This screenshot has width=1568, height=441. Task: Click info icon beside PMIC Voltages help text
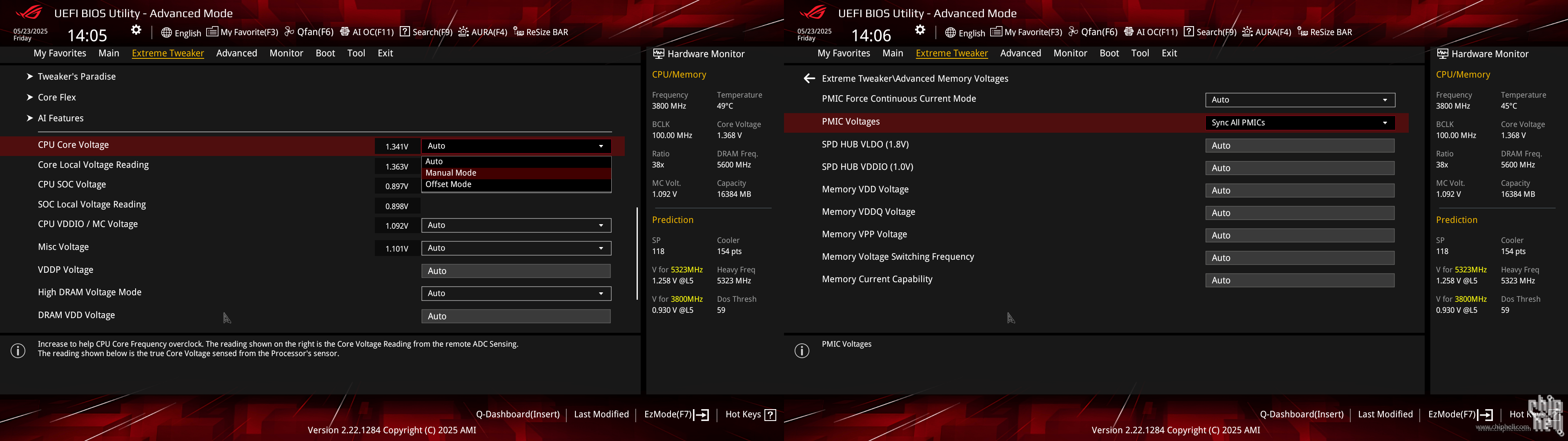click(802, 351)
